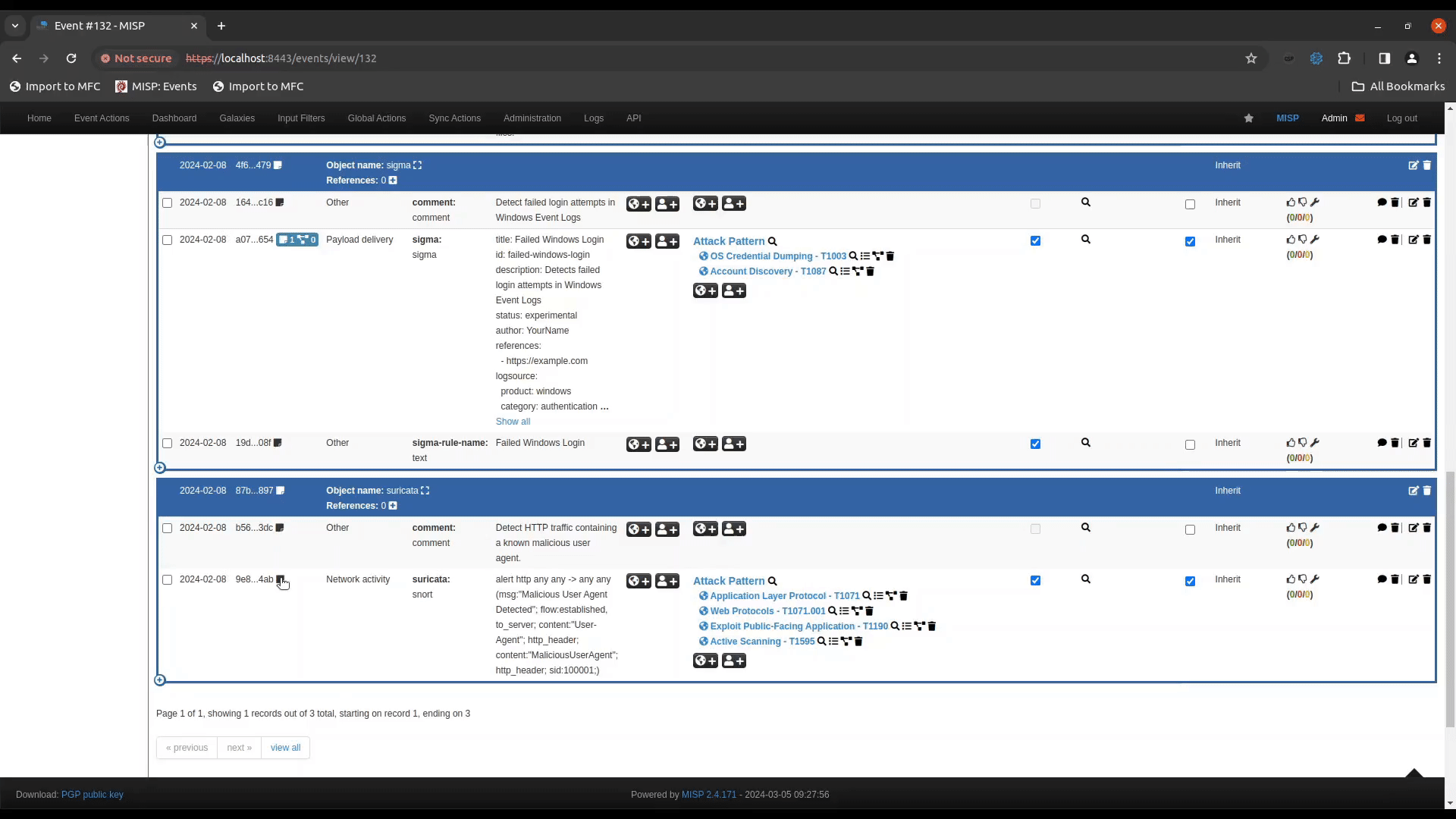Viewport: 1456px width, 819px height.
Task: Delete the sigma comment attribute row
Action: pos(1426,202)
